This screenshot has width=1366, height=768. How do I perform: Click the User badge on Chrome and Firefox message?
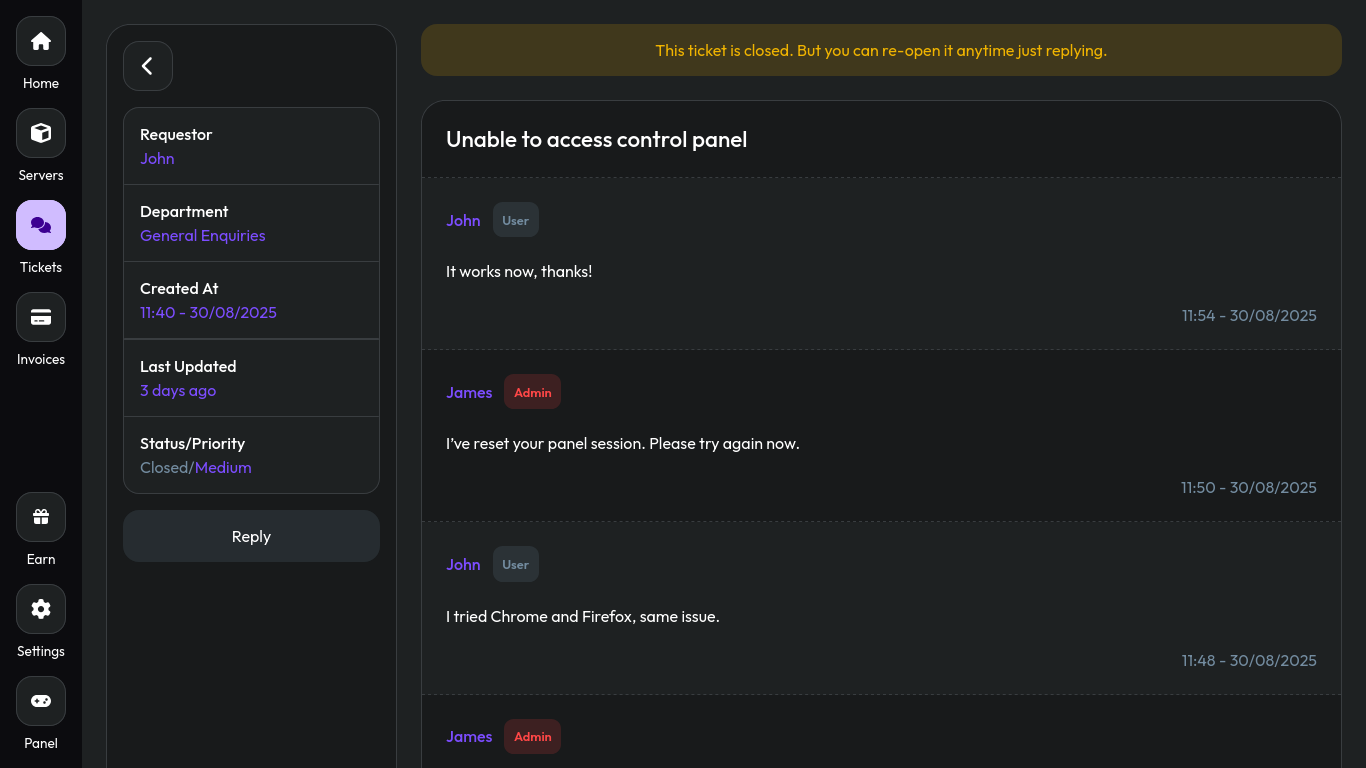coord(515,565)
